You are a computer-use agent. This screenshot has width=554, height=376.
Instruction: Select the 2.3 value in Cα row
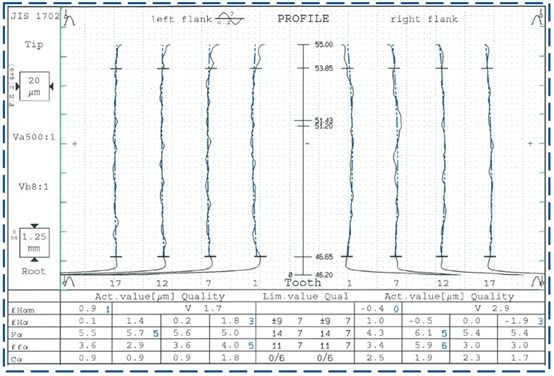(x=471, y=358)
